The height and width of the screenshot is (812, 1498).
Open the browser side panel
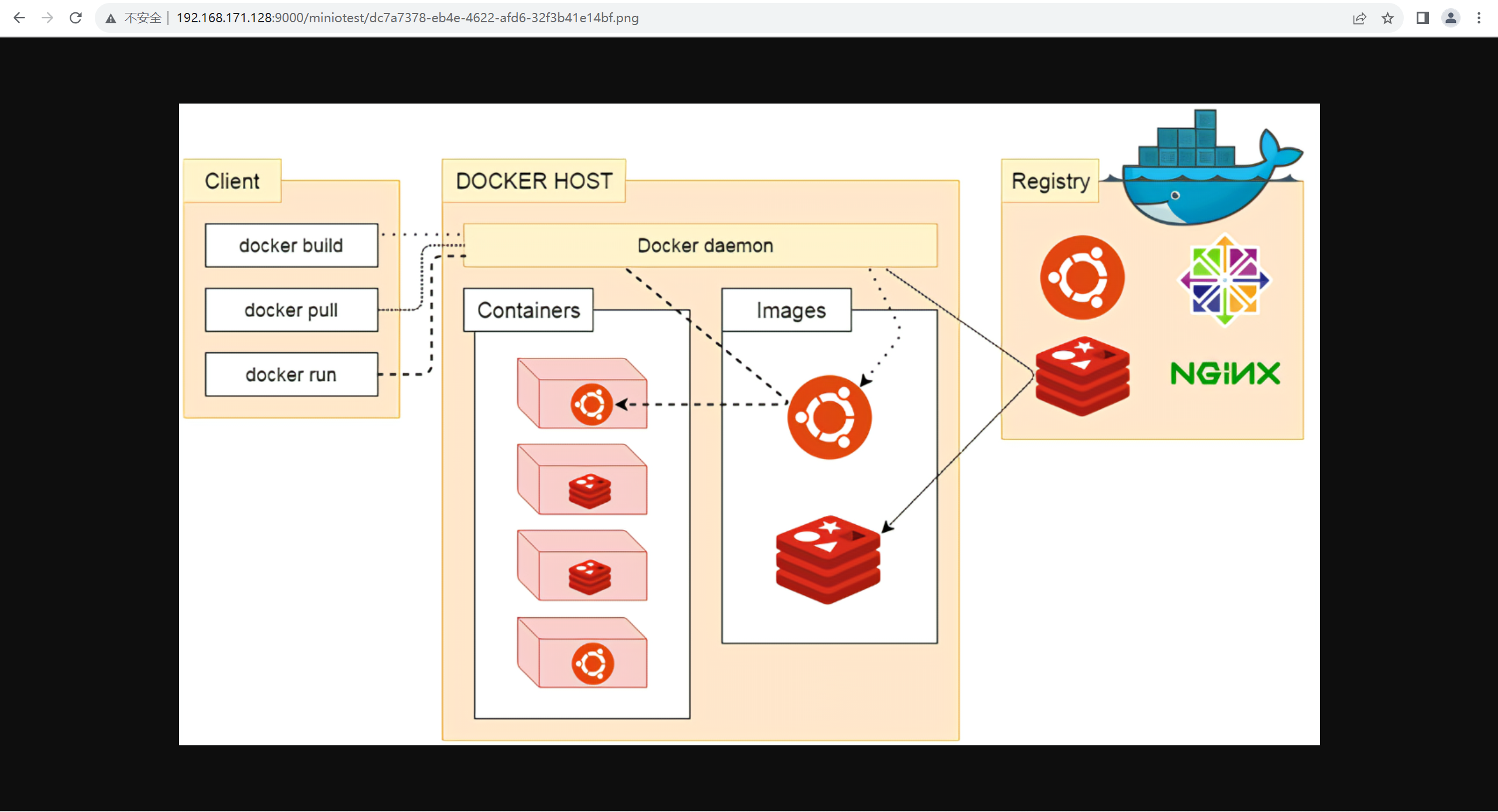pos(1423,18)
